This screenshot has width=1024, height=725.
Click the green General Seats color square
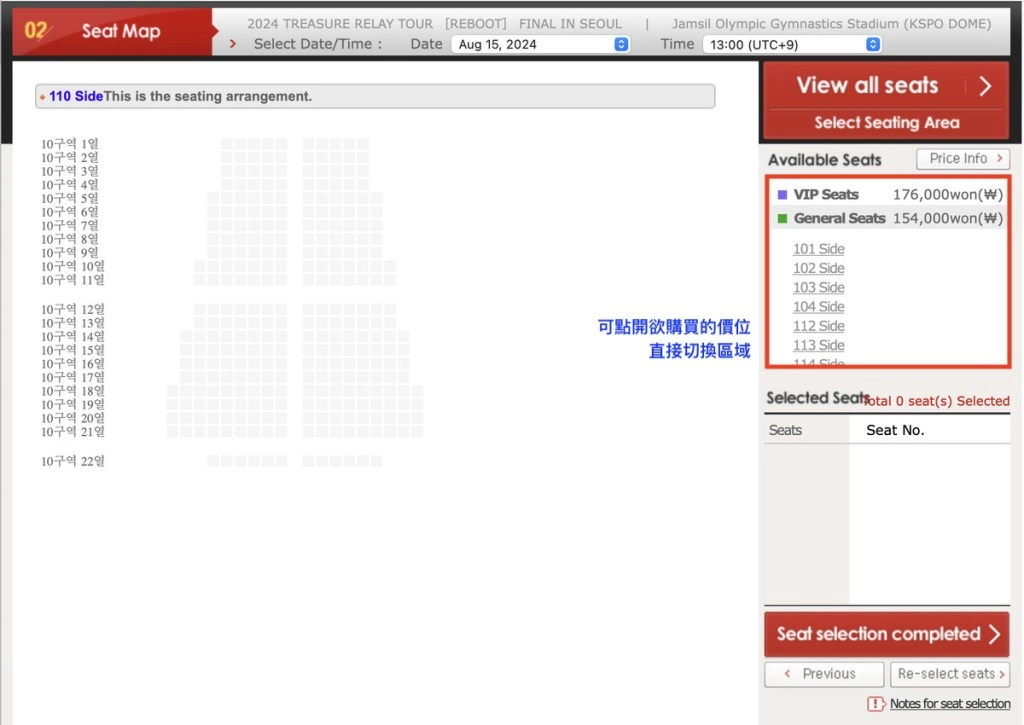pyautogui.click(x=782, y=219)
